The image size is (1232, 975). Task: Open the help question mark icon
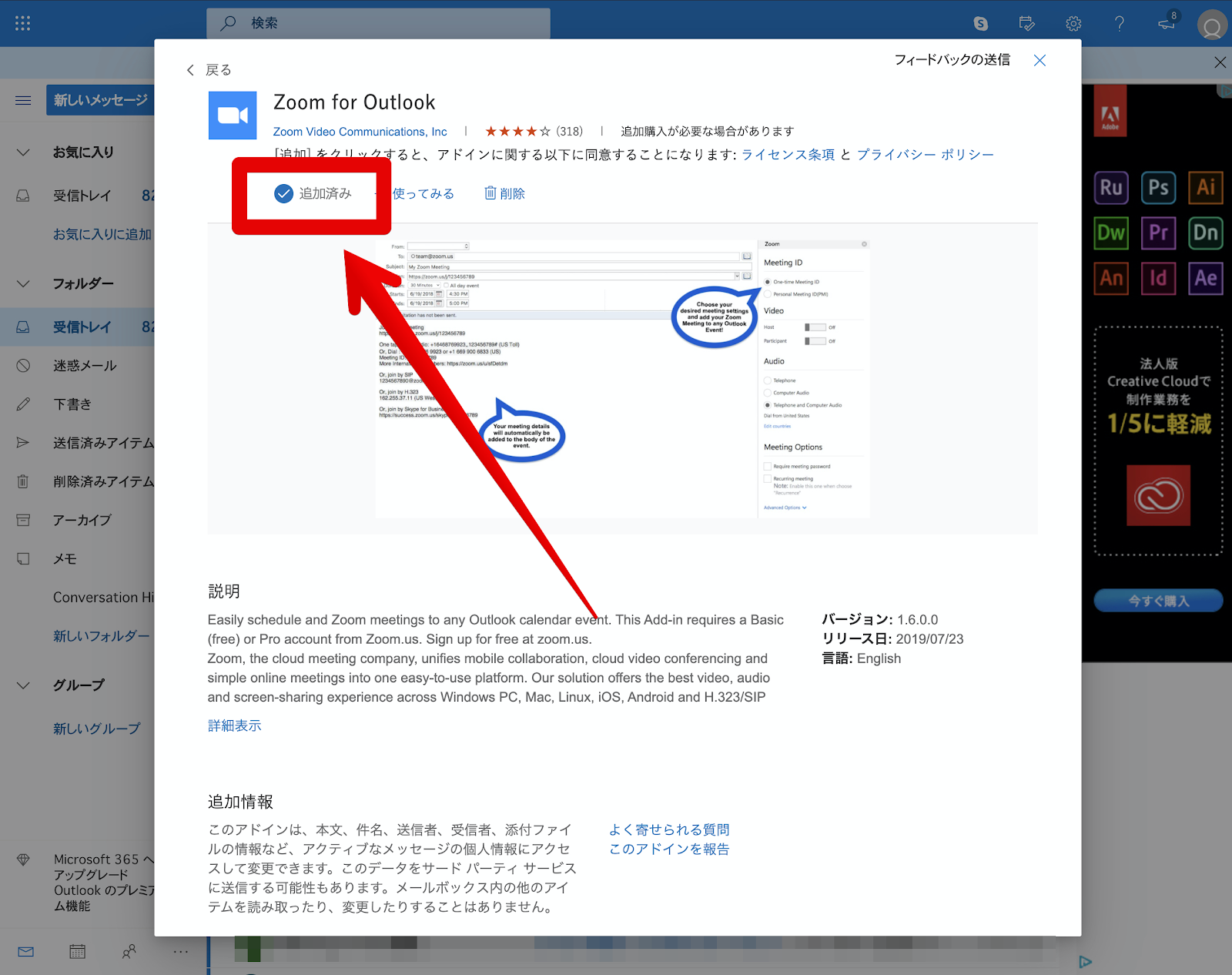click(x=1120, y=23)
